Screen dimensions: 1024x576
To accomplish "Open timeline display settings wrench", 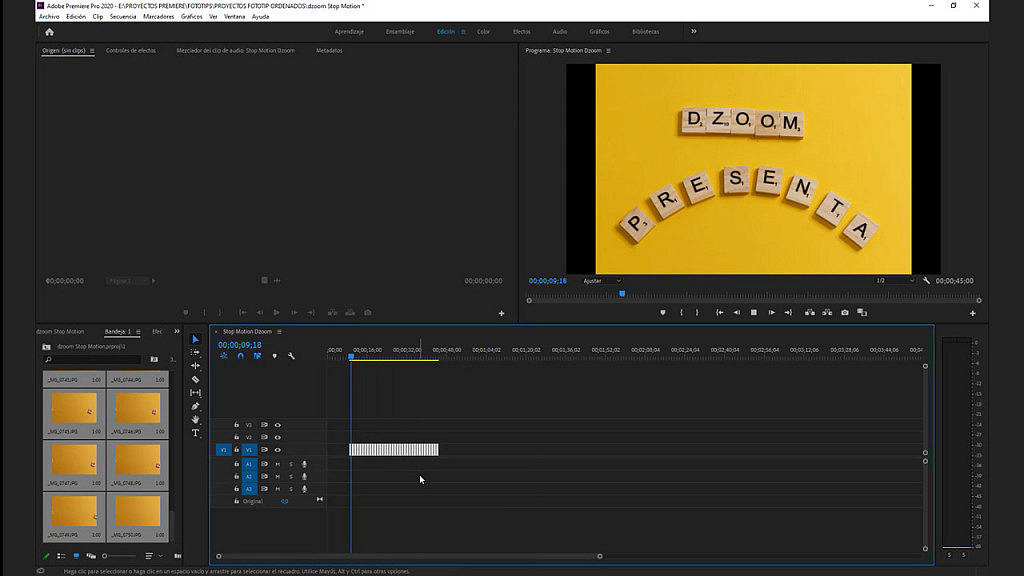I will click(291, 356).
